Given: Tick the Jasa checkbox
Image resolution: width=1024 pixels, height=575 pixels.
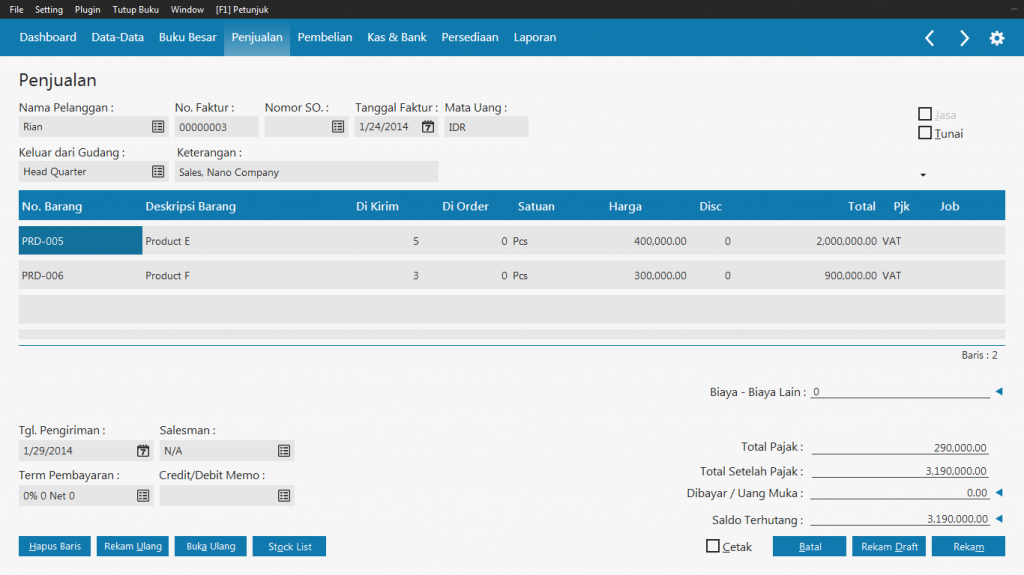Looking at the screenshot, I should 925,114.
